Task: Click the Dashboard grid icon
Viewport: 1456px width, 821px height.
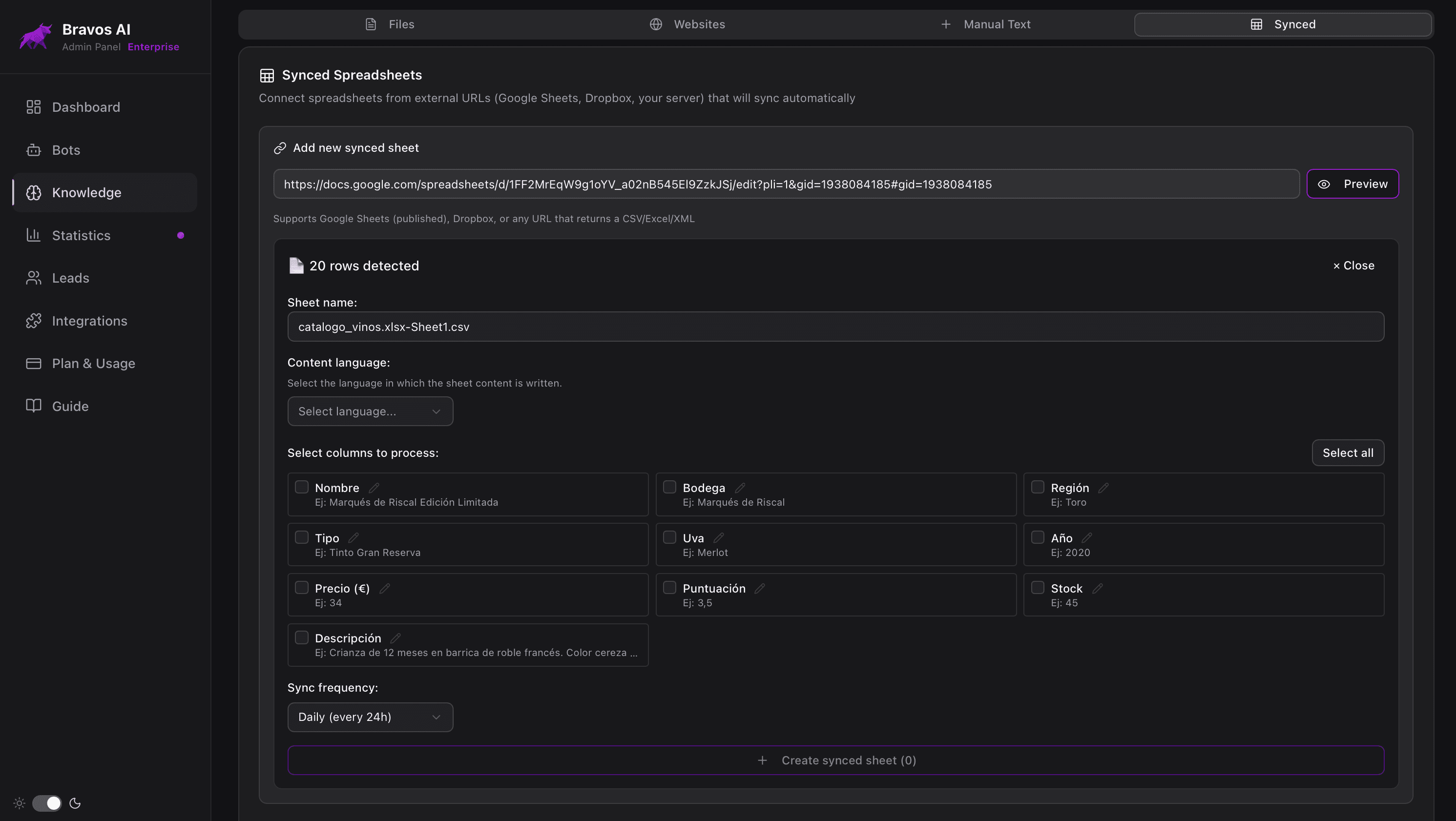Action: (x=33, y=107)
